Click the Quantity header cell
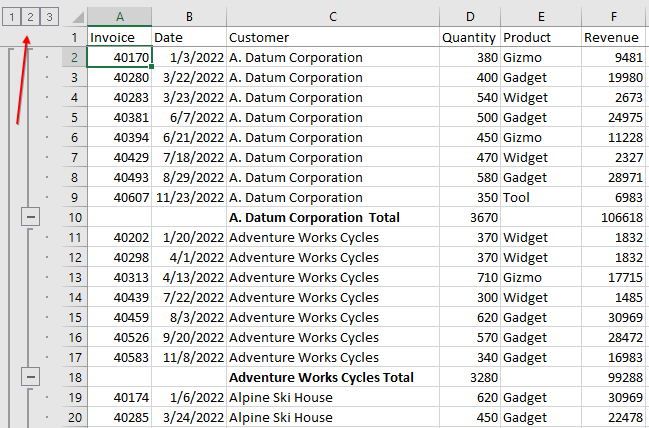Image resolution: width=649 pixels, height=428 pixels. click(x=470, y=37)
